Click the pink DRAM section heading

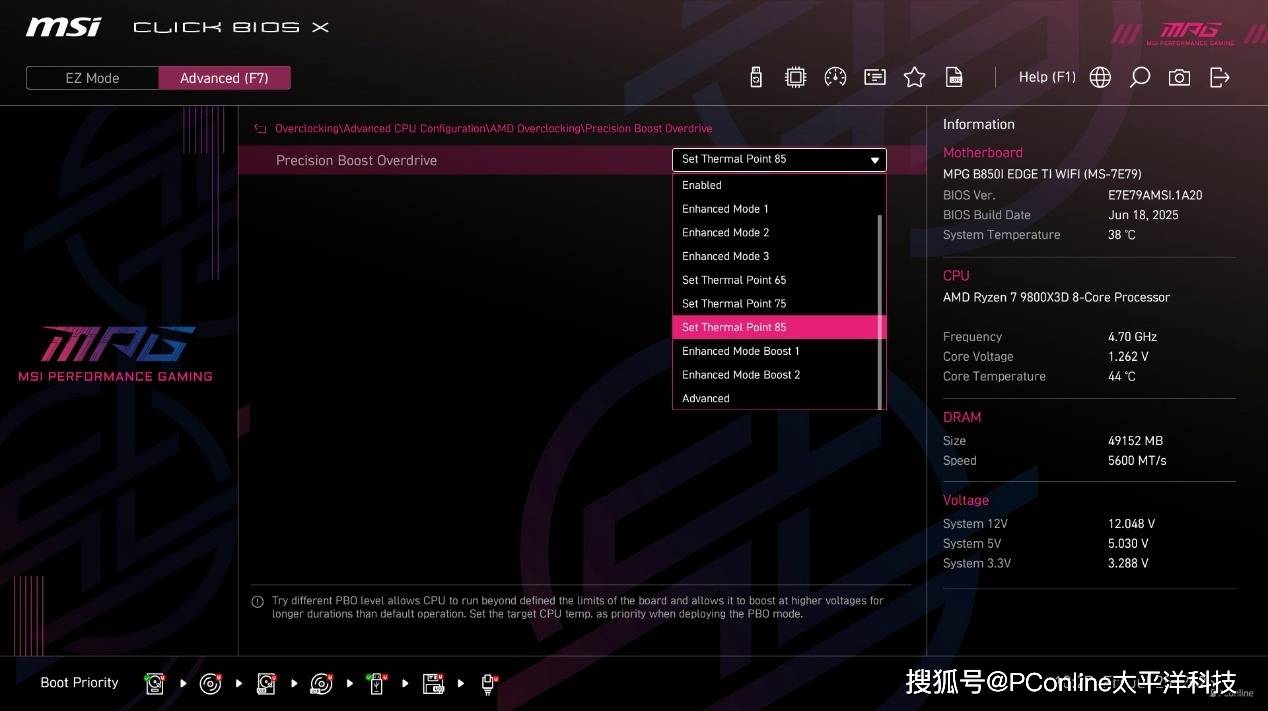962,417
